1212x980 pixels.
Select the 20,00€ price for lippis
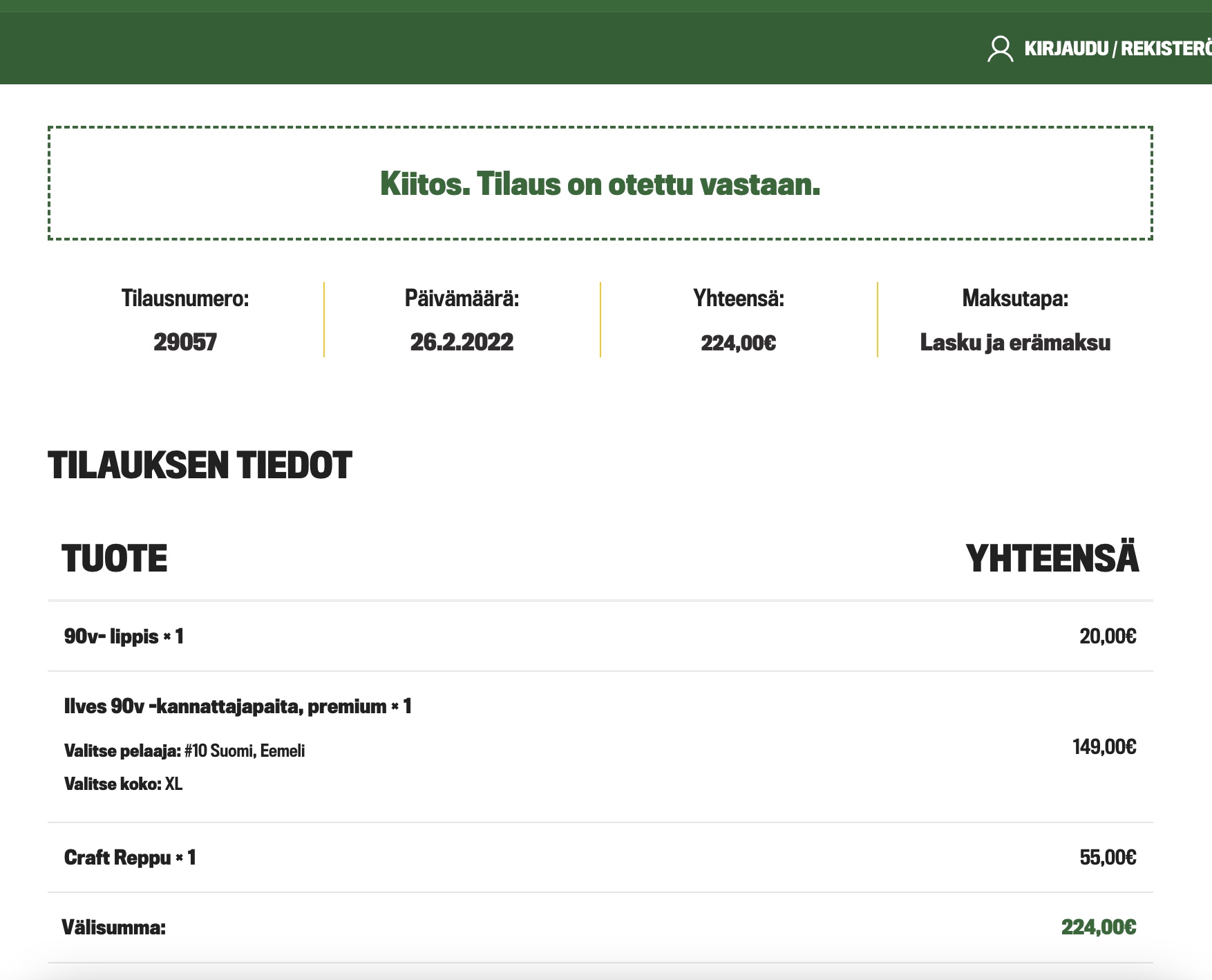pos(1108,637)
